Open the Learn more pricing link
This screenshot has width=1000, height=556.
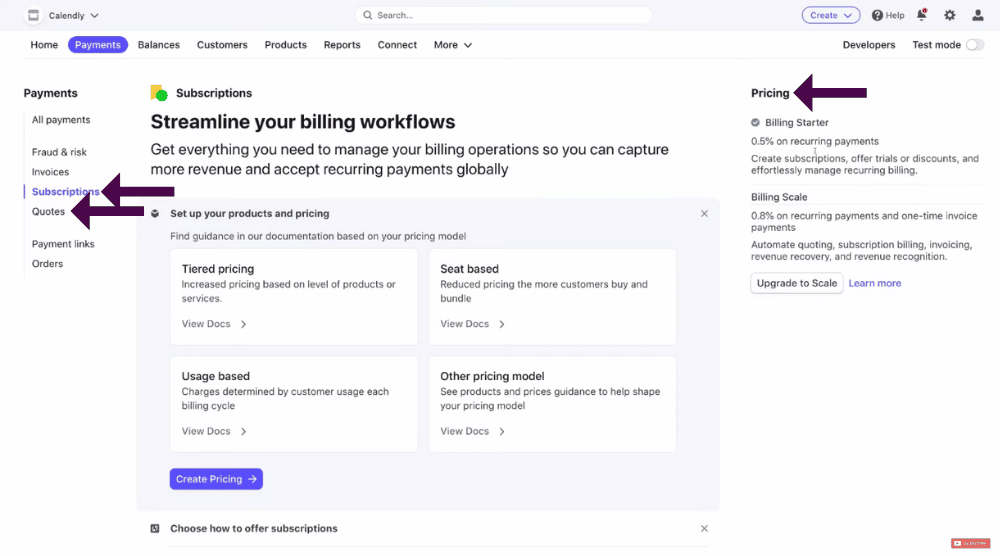pyautogui.click(x=874, y=283)
